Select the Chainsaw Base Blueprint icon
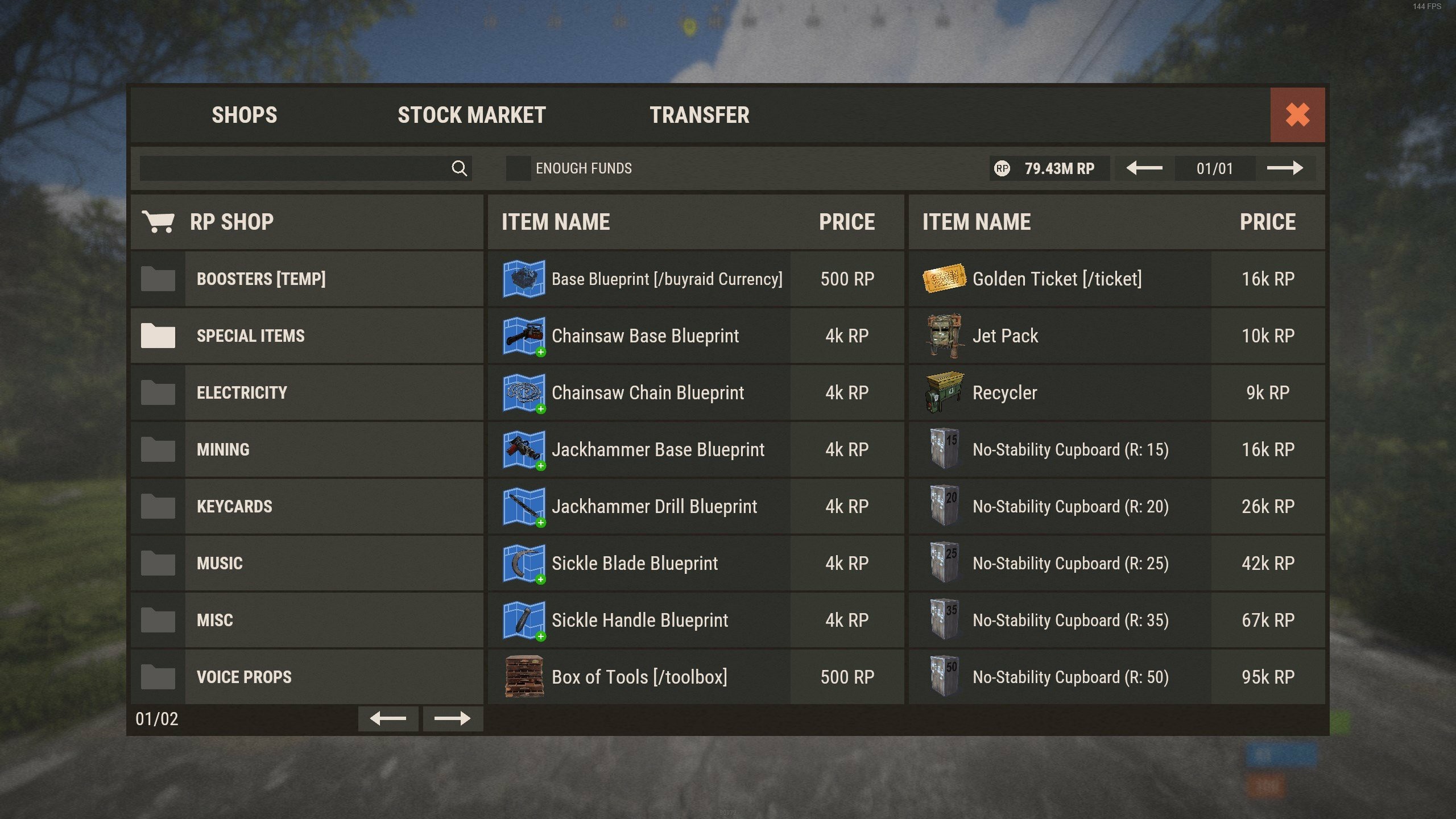Viewport: 1456px width, 819px height. tap(524, 336)
